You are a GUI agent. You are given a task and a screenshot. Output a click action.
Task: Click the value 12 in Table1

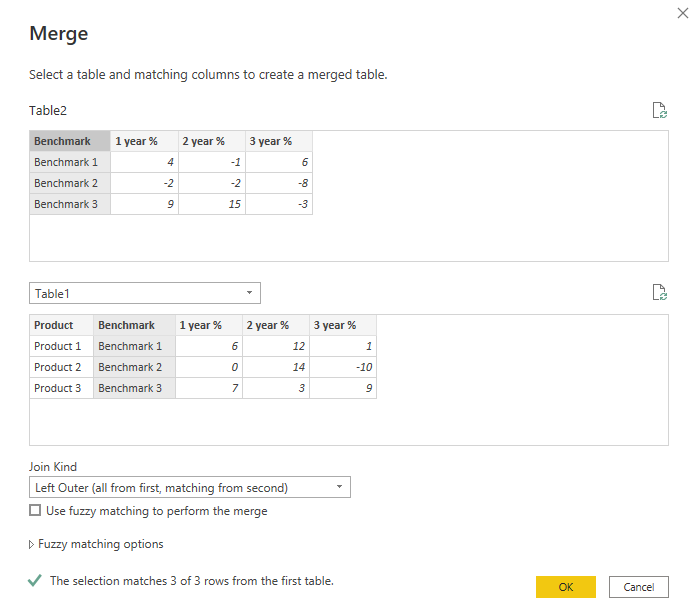point(276,346)
